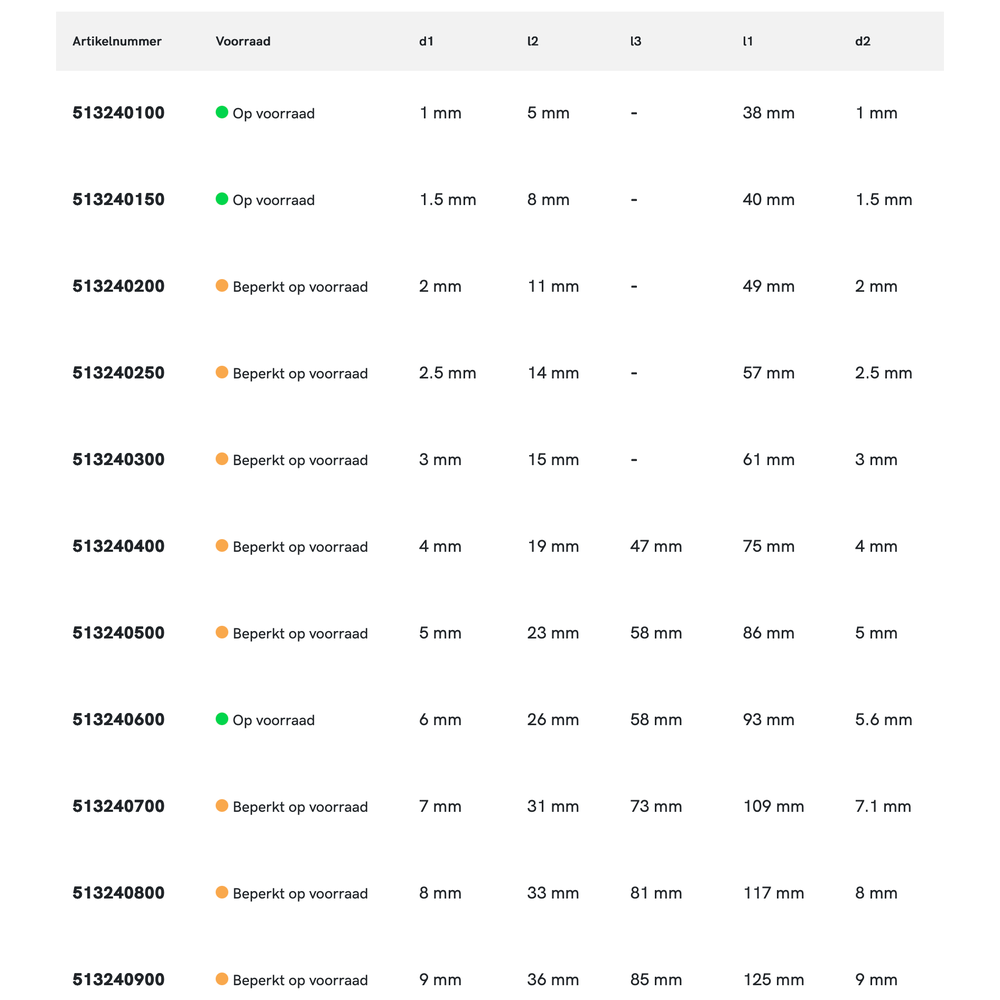Click the orange stock dot for 513240400
This screenshot has width=1000, height=1000.
(222, 546)
